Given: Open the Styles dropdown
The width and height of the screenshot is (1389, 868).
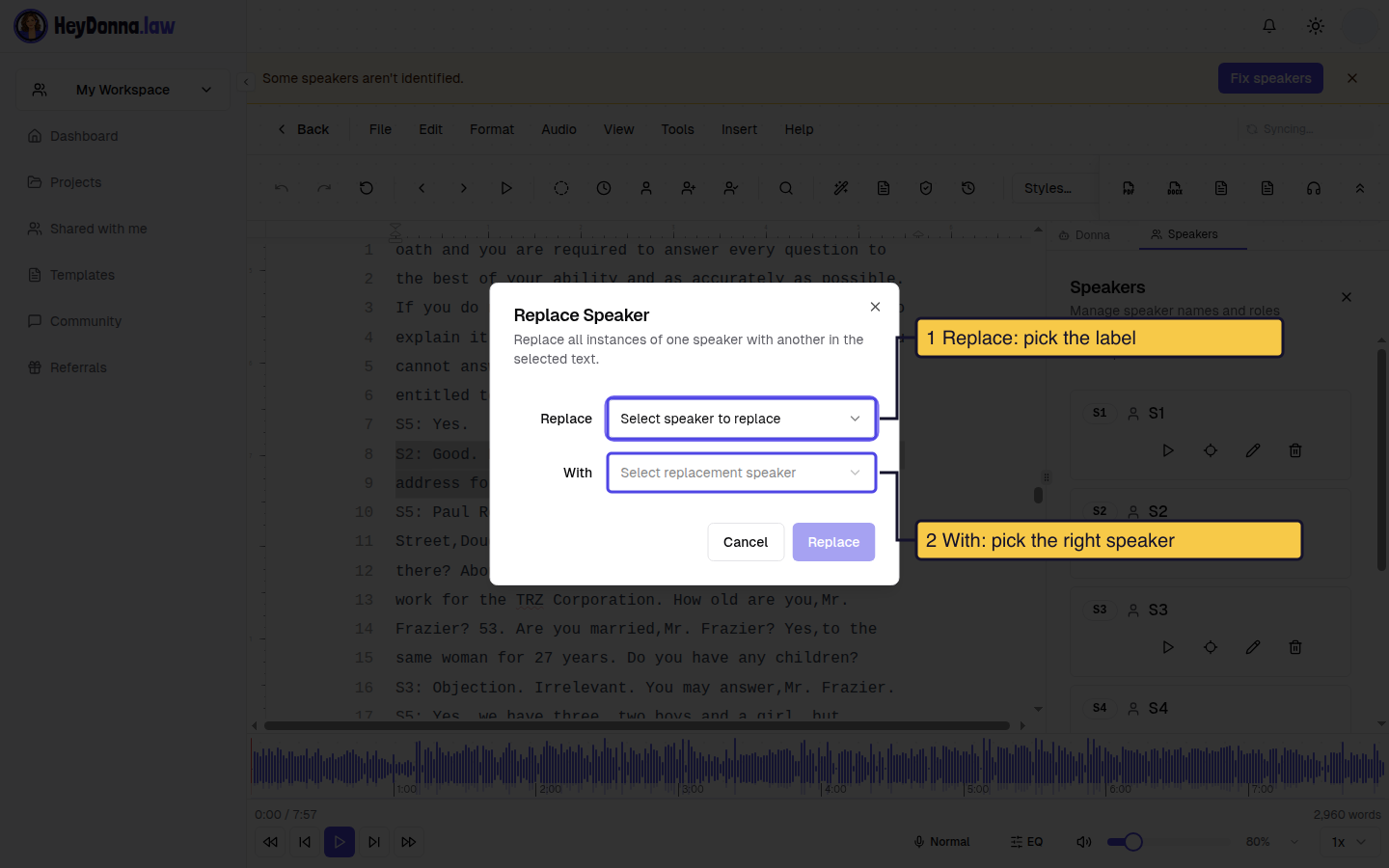Looking at the screenshot, I should coord(1052,188).
